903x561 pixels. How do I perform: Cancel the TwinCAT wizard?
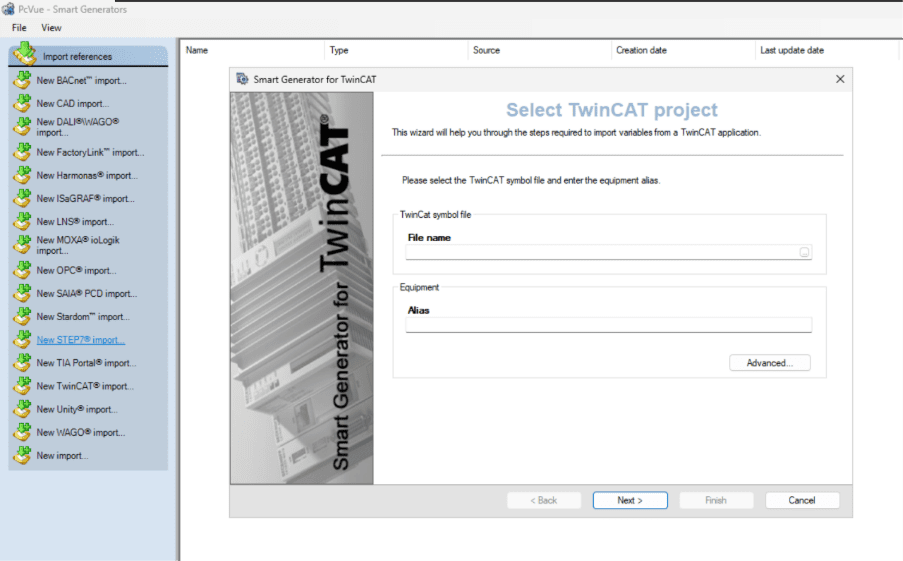tap(802, 500)
